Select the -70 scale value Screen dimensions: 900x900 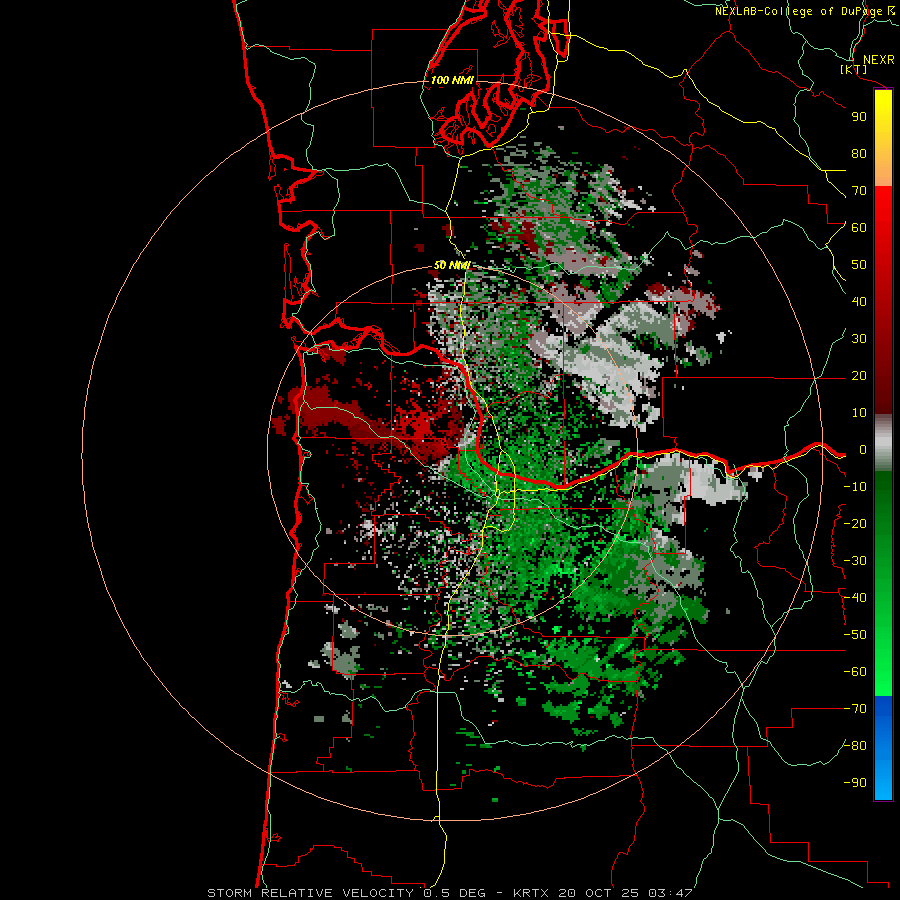855,709
